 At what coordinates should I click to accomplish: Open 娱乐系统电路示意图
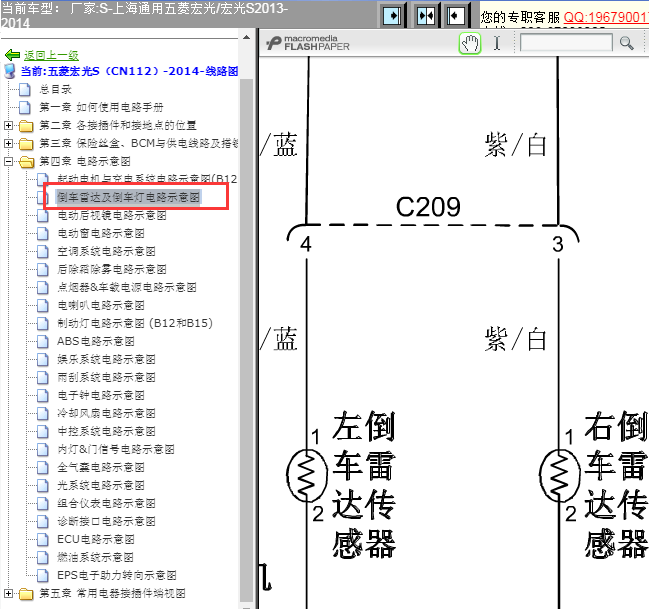pos(106,359)
